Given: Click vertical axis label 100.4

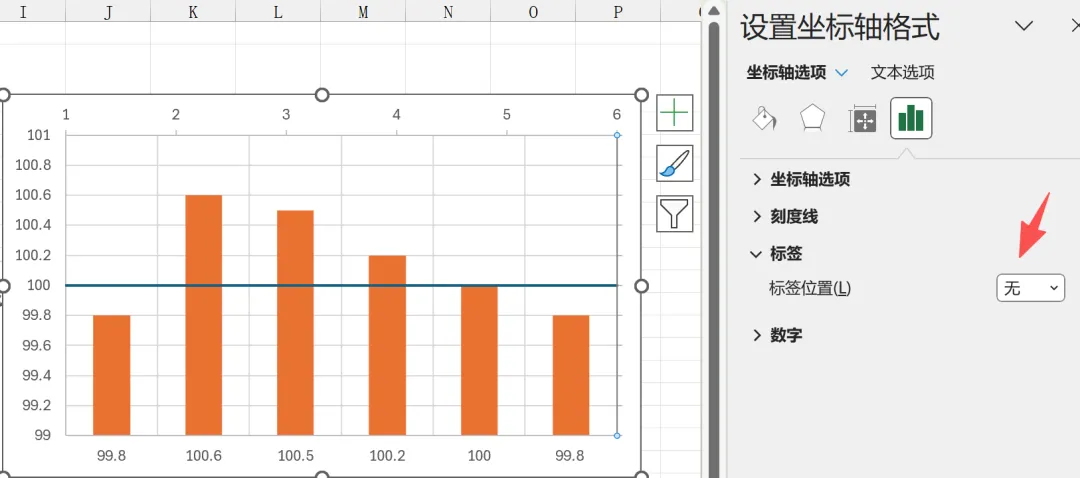Looking at the screenshot, I should click(x=33, y=225).
